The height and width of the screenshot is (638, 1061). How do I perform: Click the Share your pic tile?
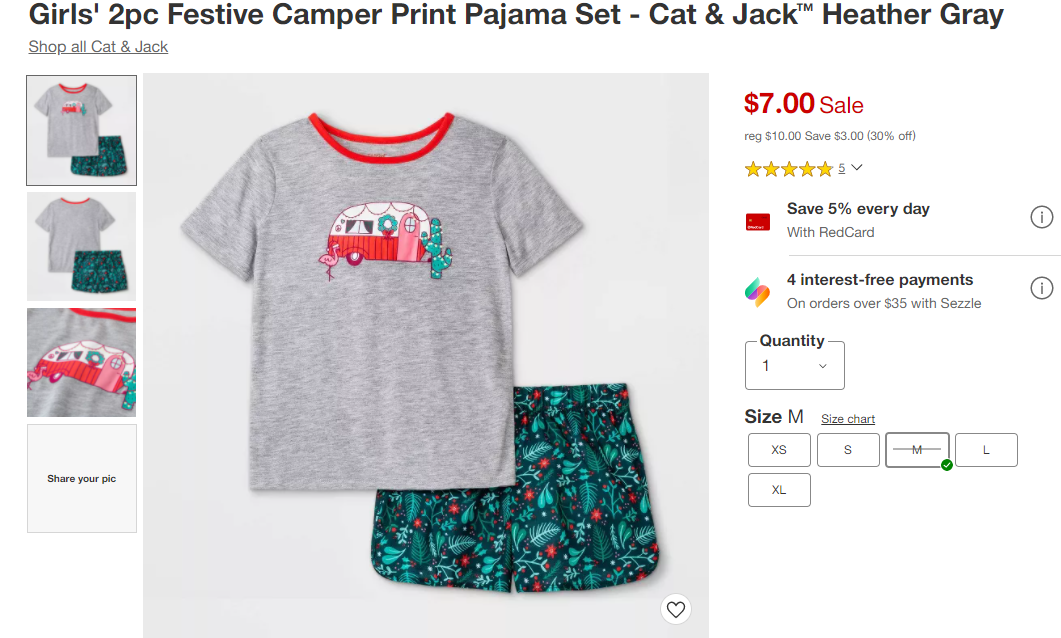pyautogui.click(x=82, y=478)
